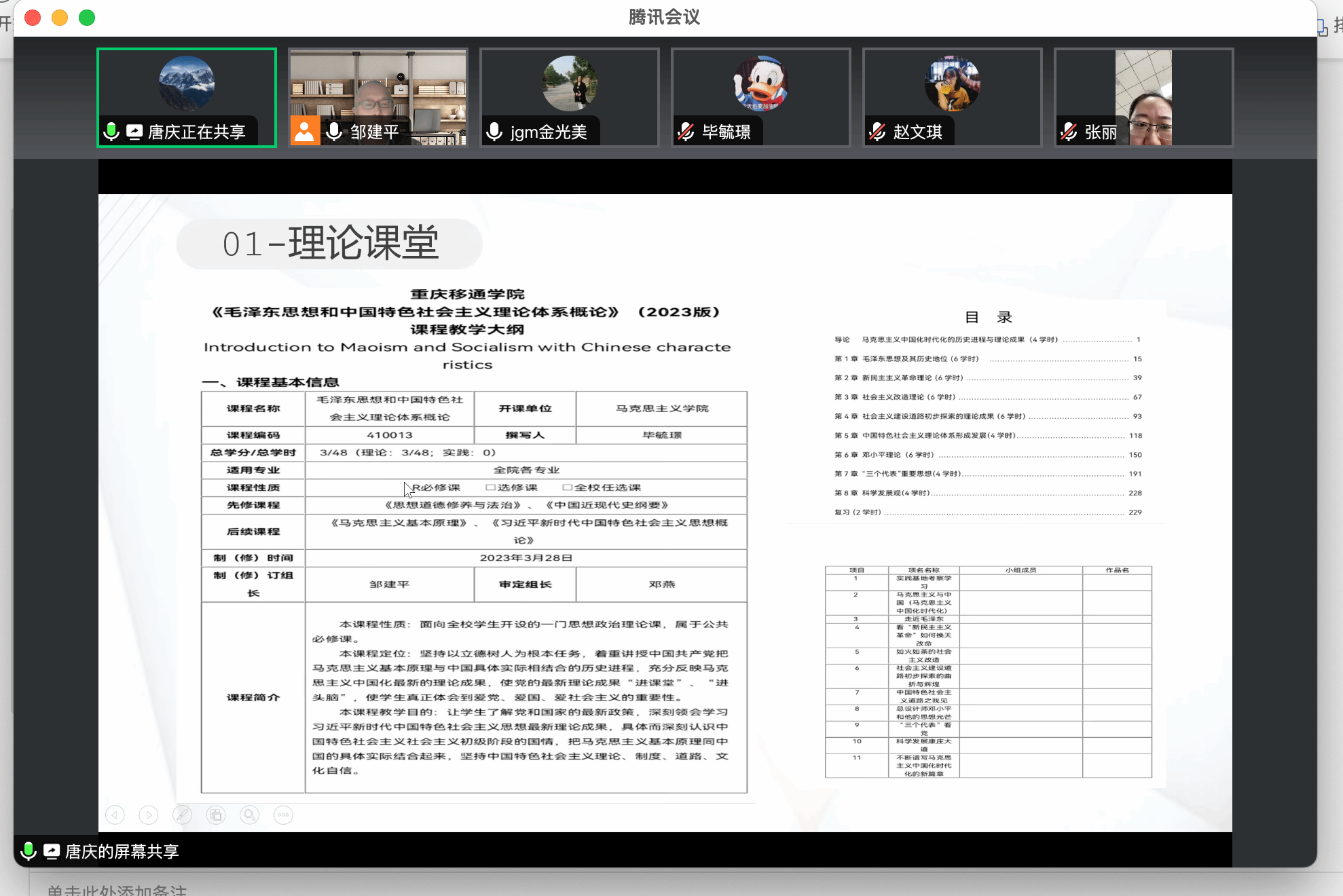Click the green fullscreen window button
Viewport: 1343px width, 896px height.
click(87, 18)
